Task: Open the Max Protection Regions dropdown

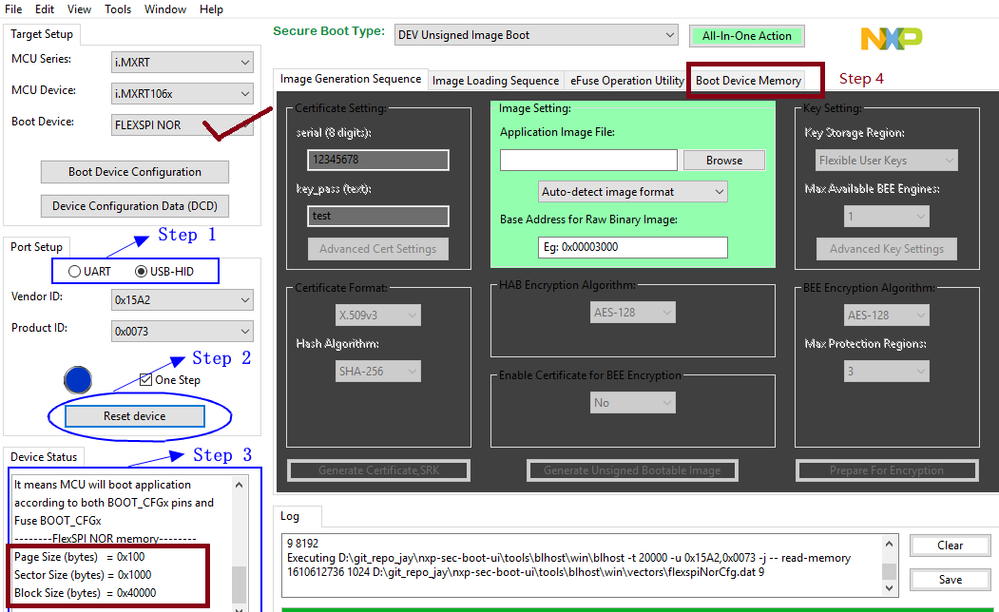Action: point(886,371)
